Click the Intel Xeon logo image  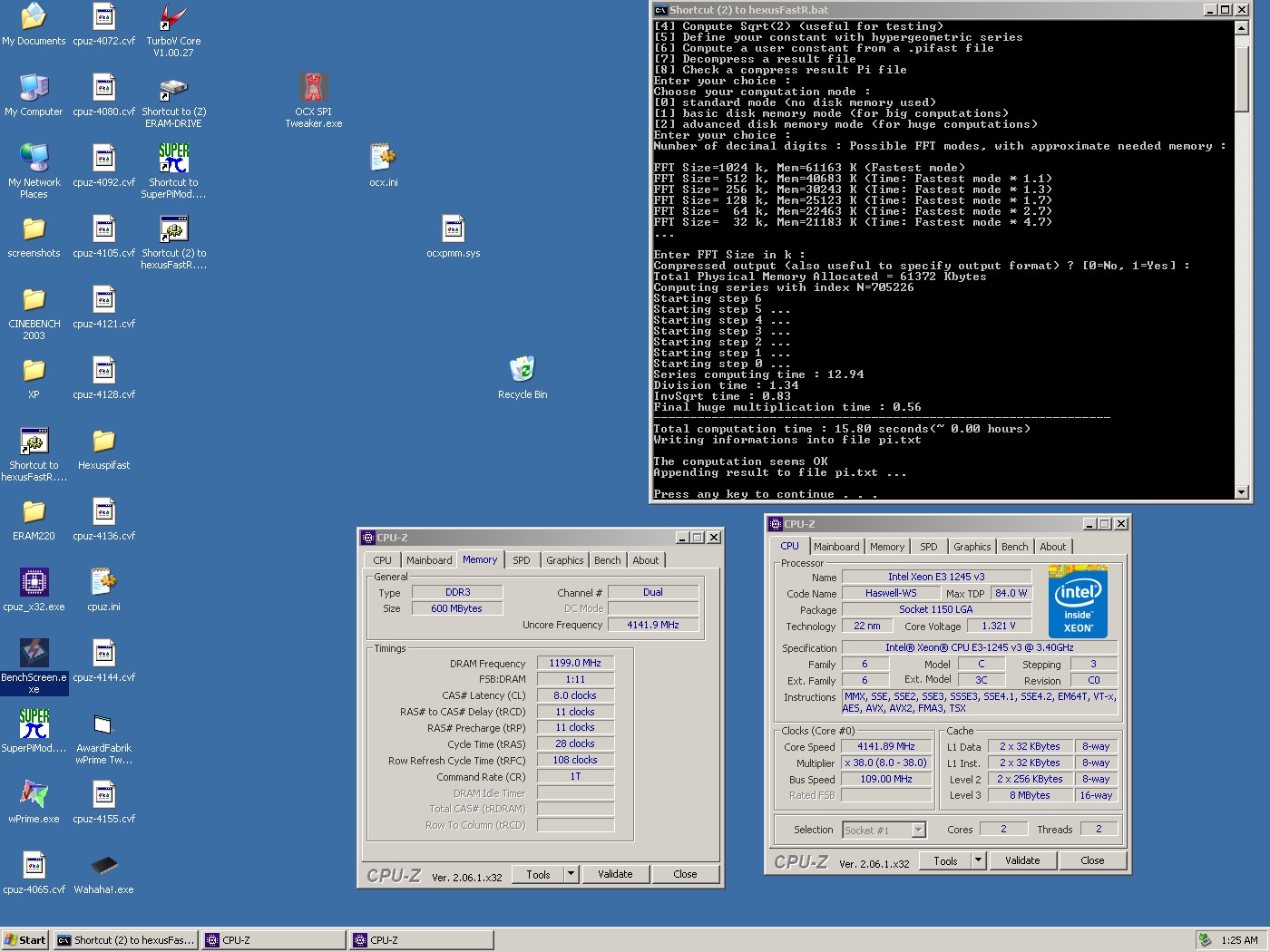click(1078, 602)
